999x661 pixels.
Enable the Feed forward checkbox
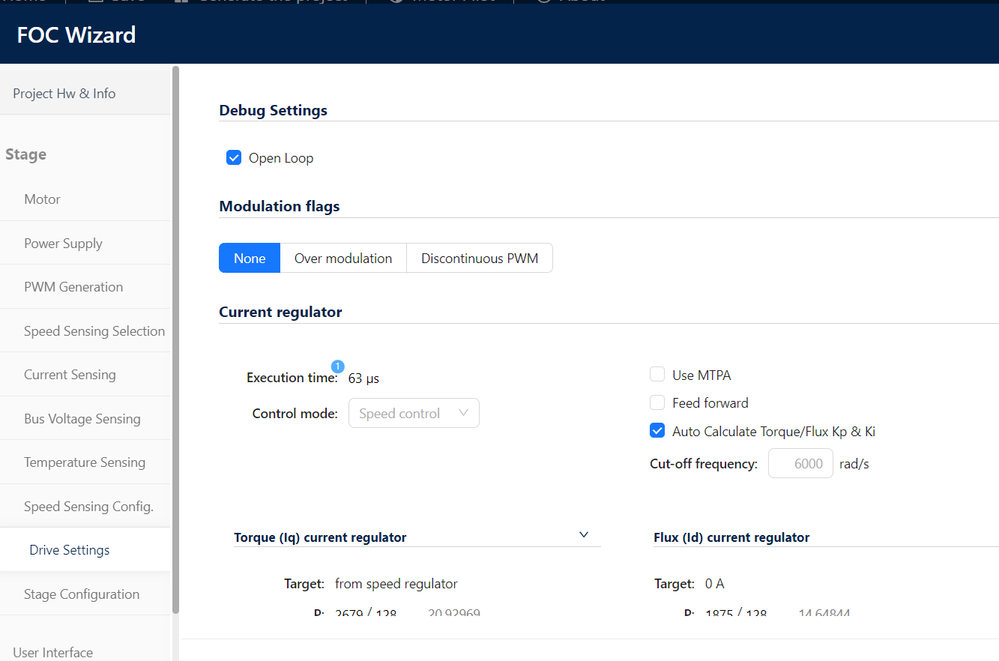[x=657, y=402]
